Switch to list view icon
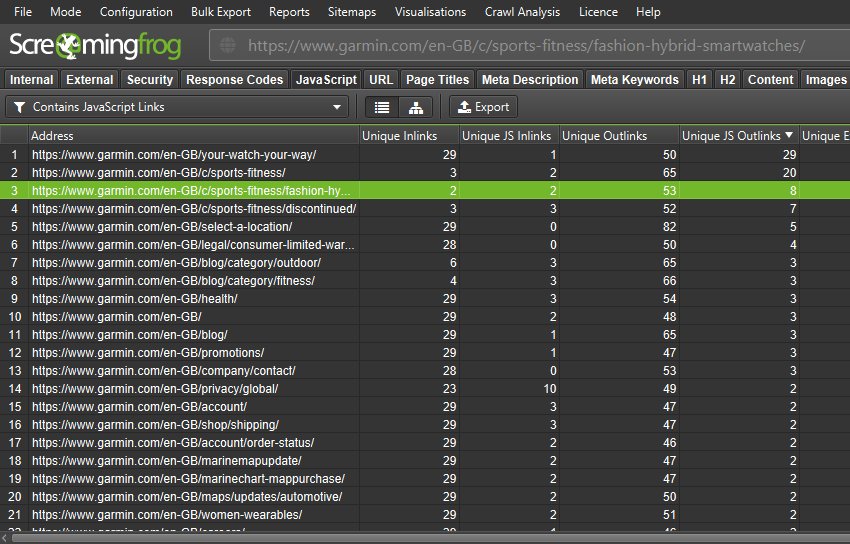The image size is (850, 544). point(381,107)
